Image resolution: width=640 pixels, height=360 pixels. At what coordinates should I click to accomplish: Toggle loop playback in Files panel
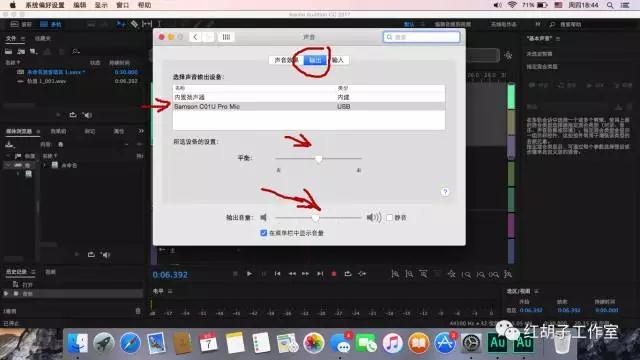(73, 115)
